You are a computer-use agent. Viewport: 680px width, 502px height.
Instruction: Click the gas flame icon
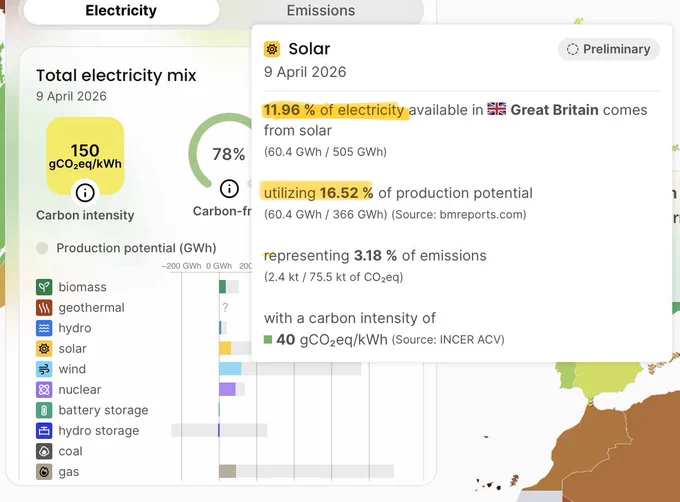(x=44, y=472)
